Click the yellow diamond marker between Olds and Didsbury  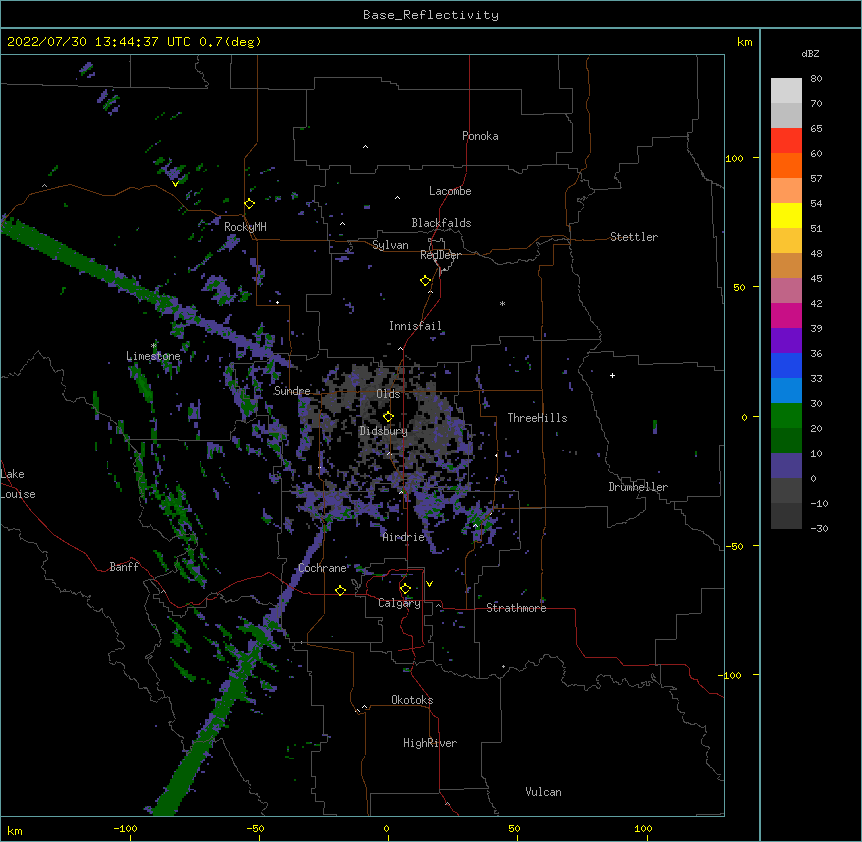pyautogui.click(x=389, y=417)
